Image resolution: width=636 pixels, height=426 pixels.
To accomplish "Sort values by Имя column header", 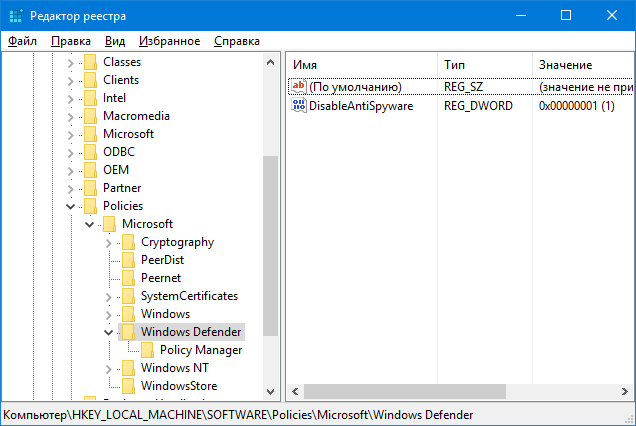I will click(362, 65).
